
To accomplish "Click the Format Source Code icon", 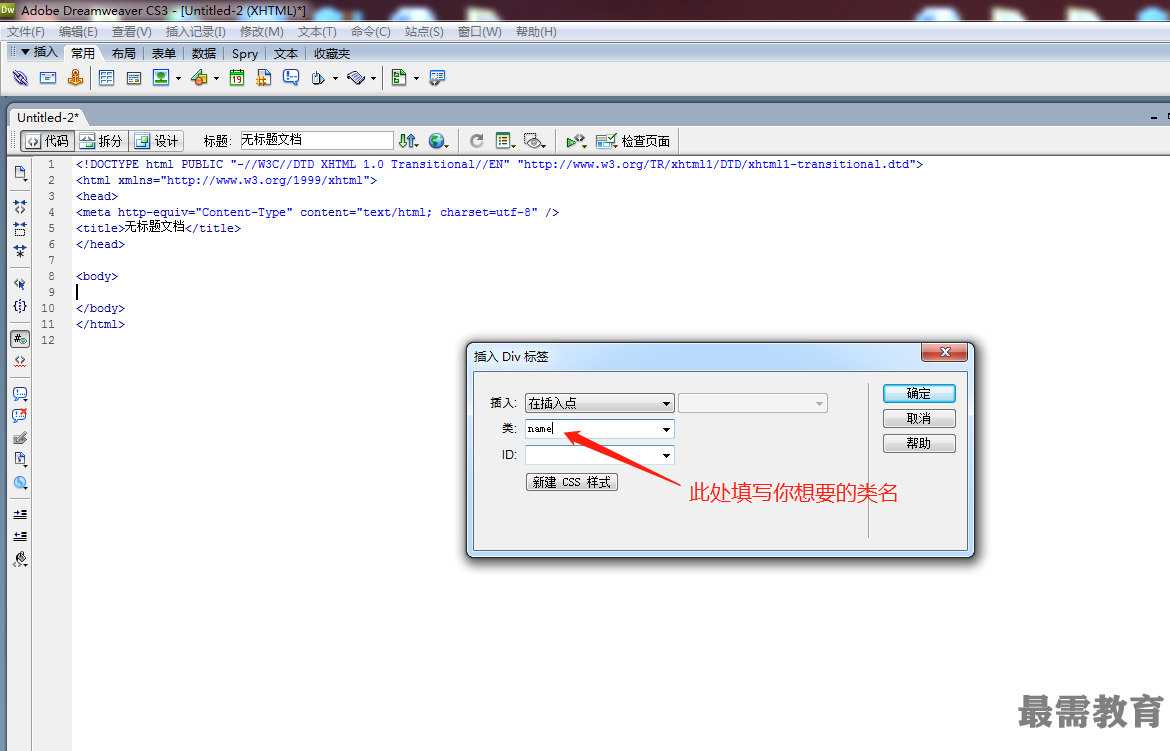I will tap(20, 559).
